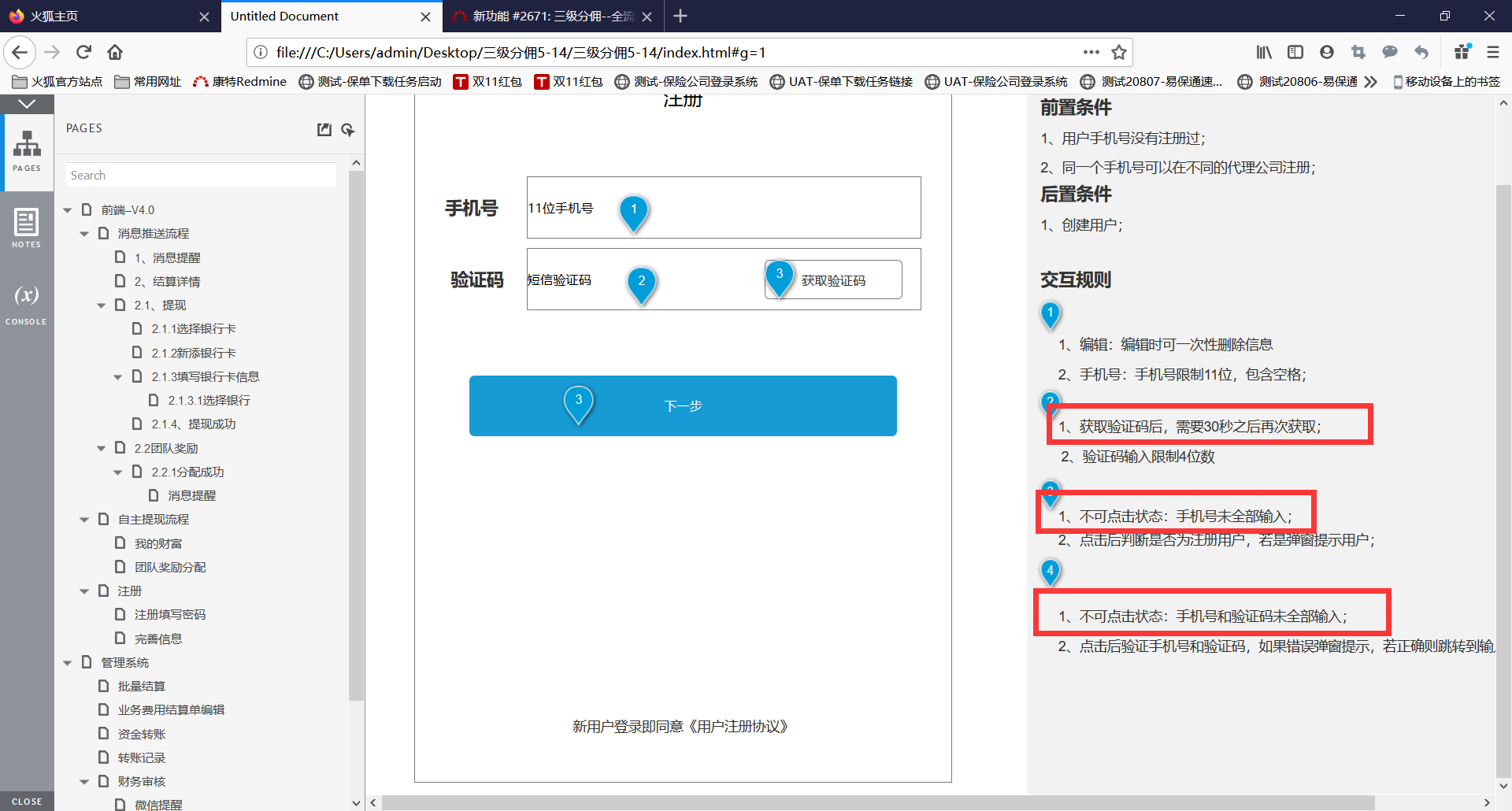The height and width of the screenshot is (811, 1512).
Task: Open the NOTES sidebar panel
Action: (x=26, y=228)
